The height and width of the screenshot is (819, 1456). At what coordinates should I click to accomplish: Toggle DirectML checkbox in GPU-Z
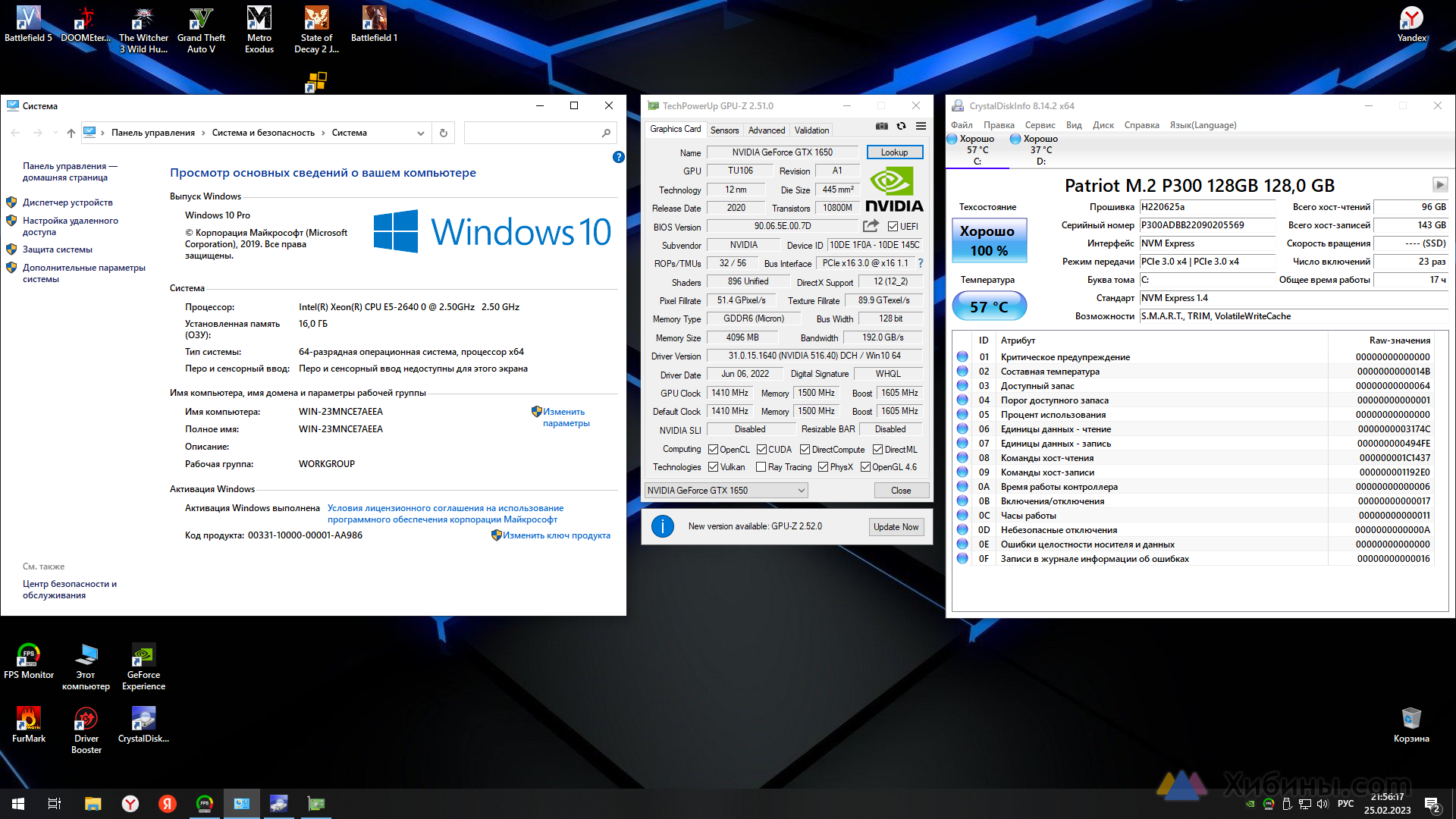coord(877,450)
